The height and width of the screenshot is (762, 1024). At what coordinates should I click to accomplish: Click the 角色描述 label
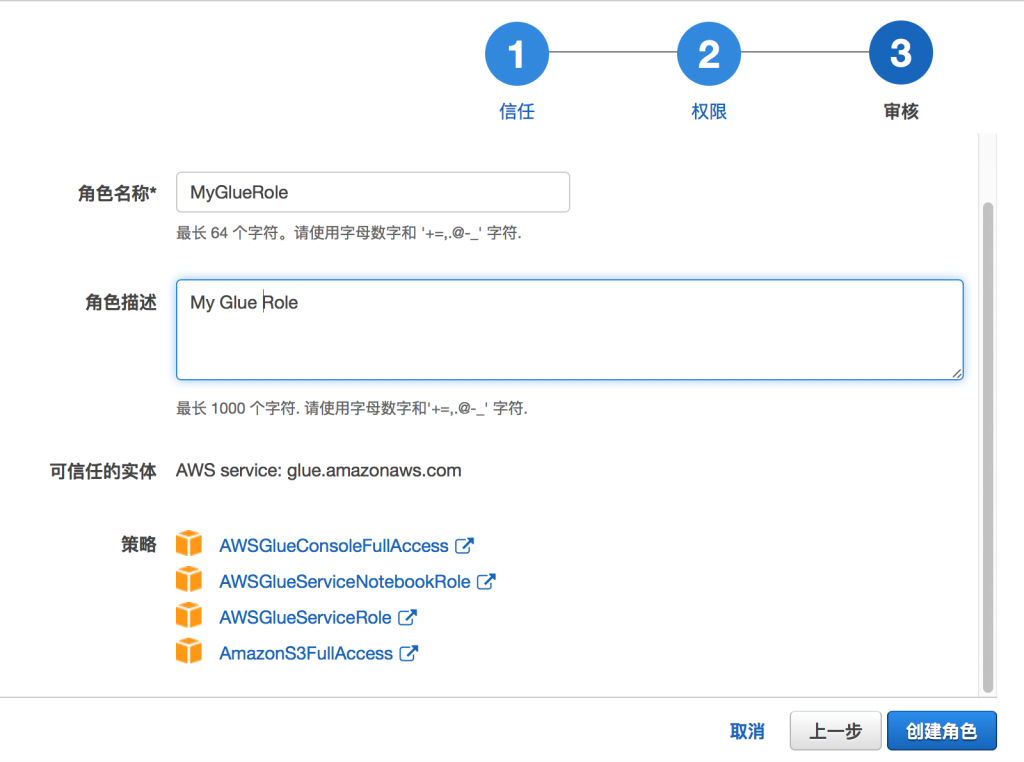click(121, 302)
